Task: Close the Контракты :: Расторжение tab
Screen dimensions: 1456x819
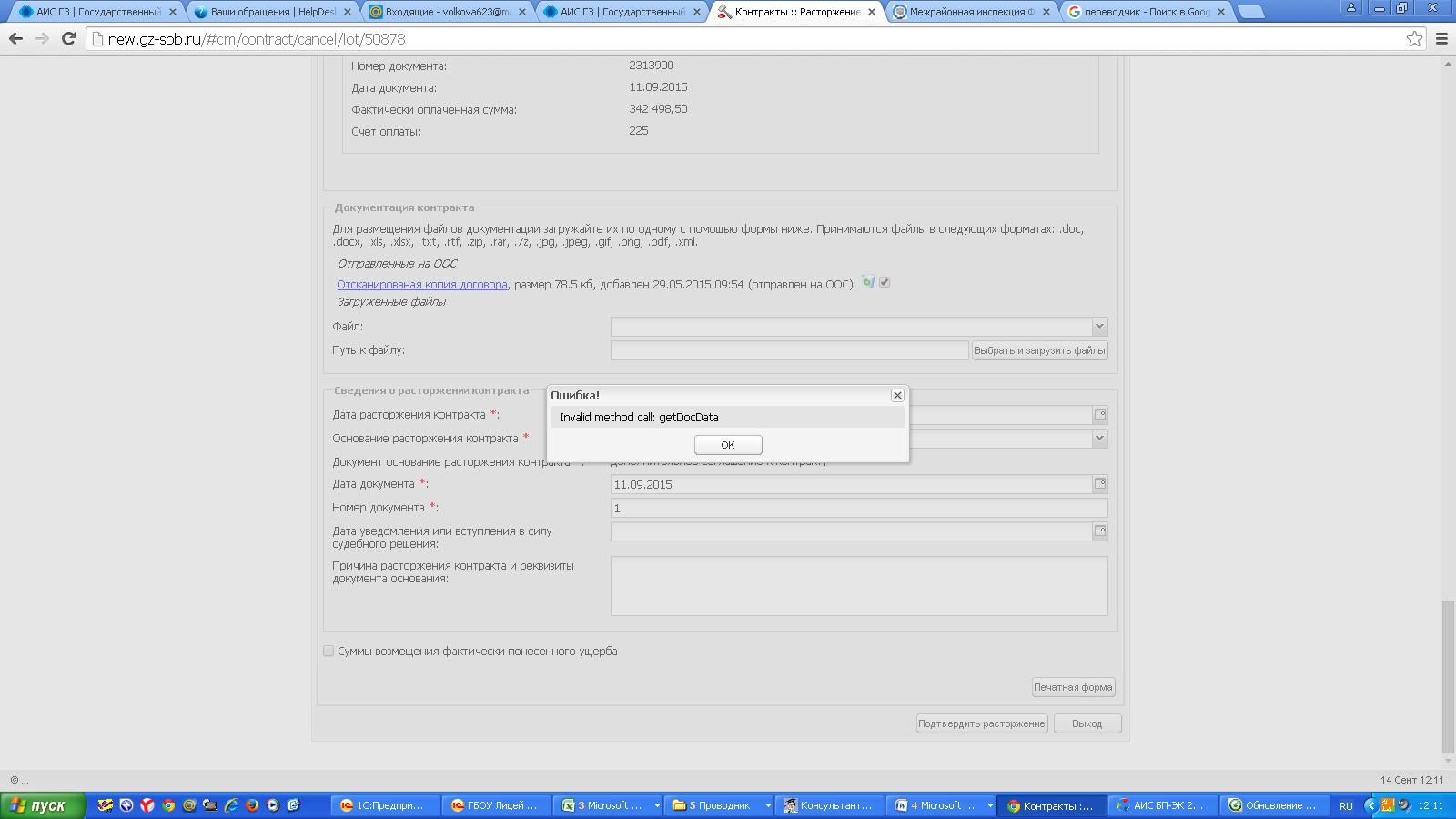Action: (x=871, y=12)
